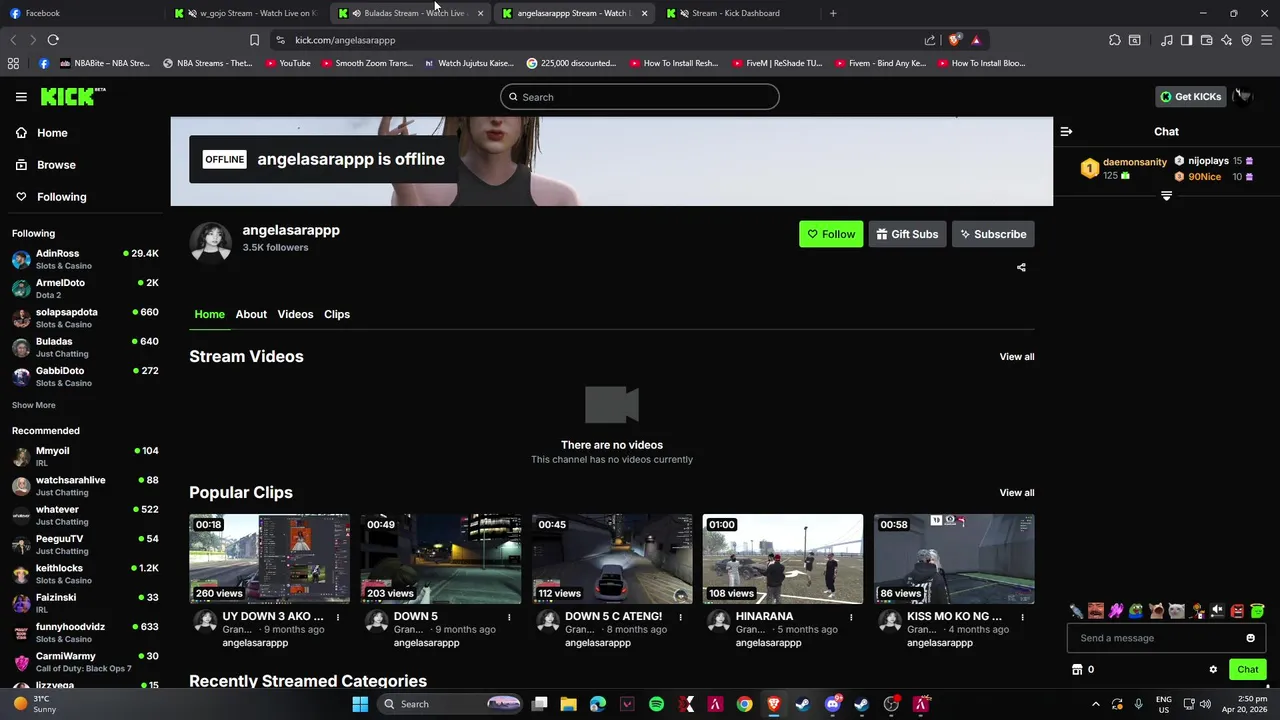The height and width of the screenshot is (720, 1280).
Task: Open a new browser tab
Action: pos(833,13)
